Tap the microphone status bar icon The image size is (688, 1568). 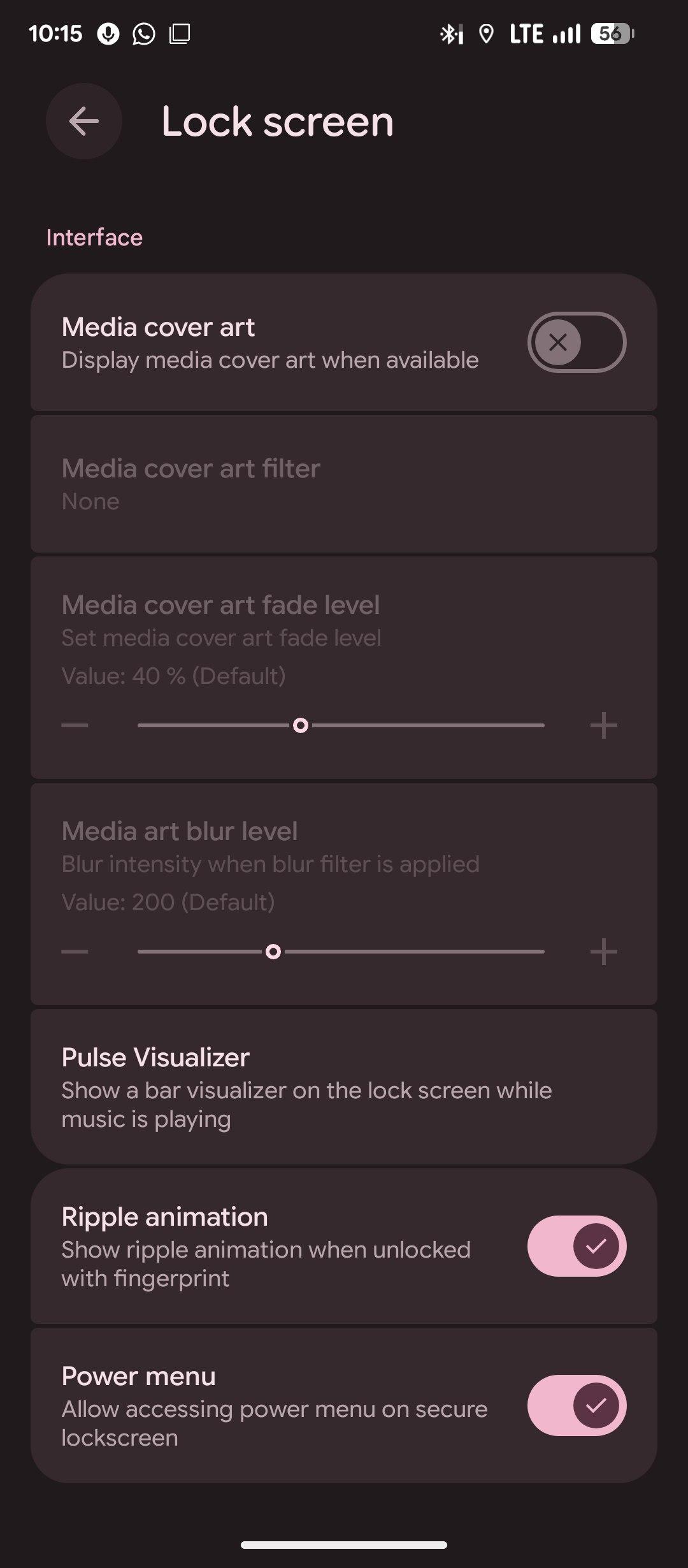[108, 34]
